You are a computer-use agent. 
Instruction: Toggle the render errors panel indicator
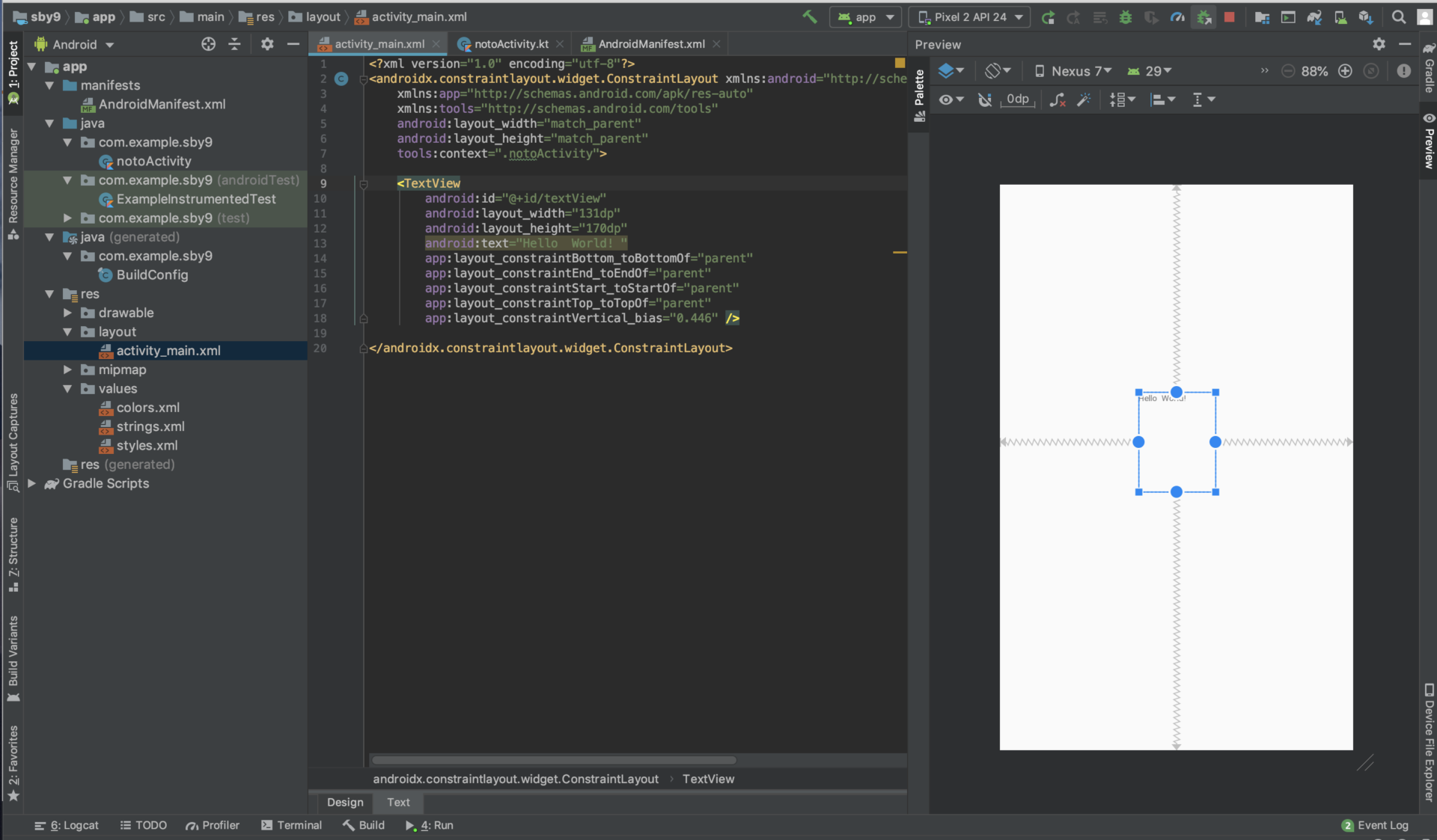(x=1403, y=71)
